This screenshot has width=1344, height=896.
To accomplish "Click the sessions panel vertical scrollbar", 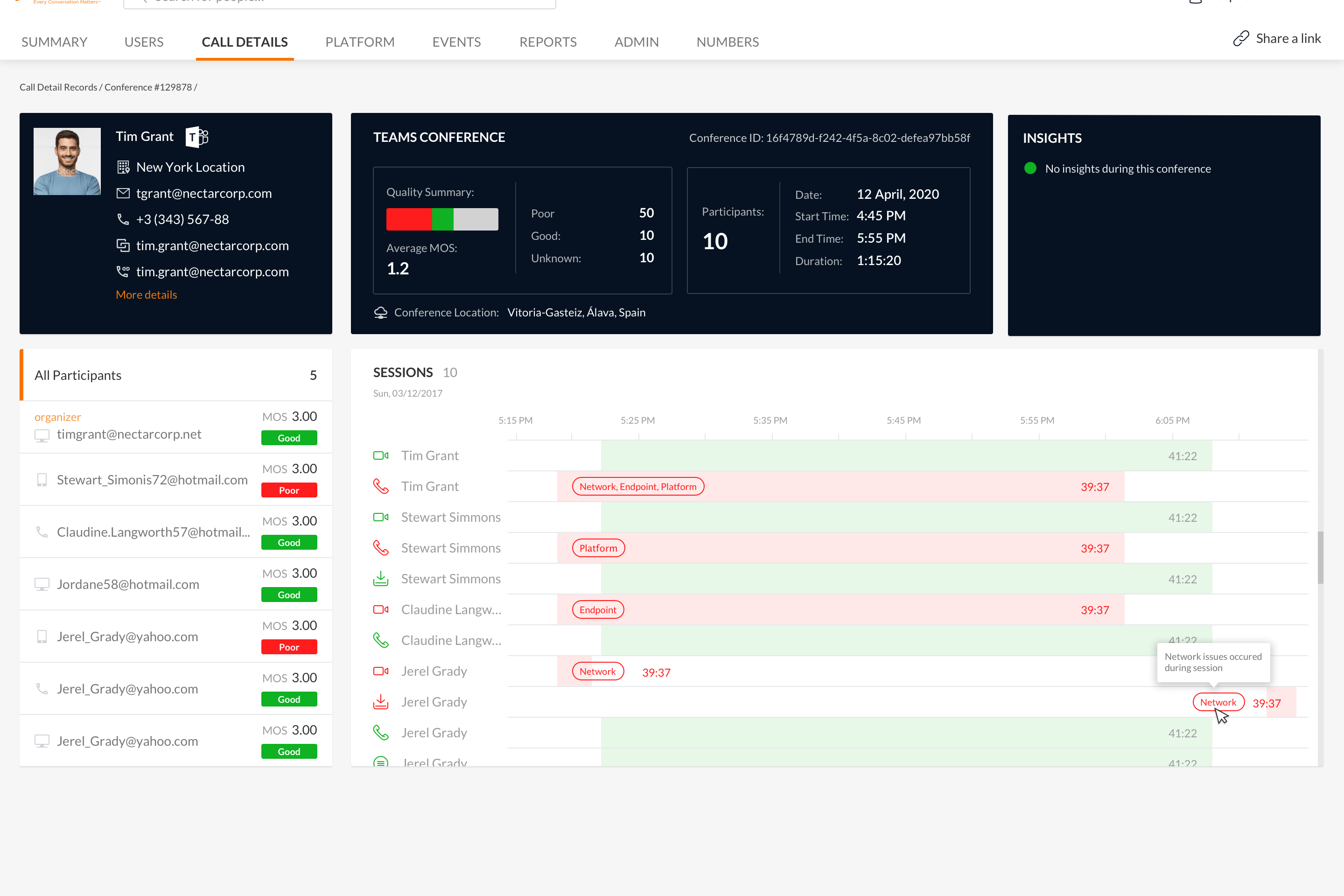I will tap(1320, 557).
